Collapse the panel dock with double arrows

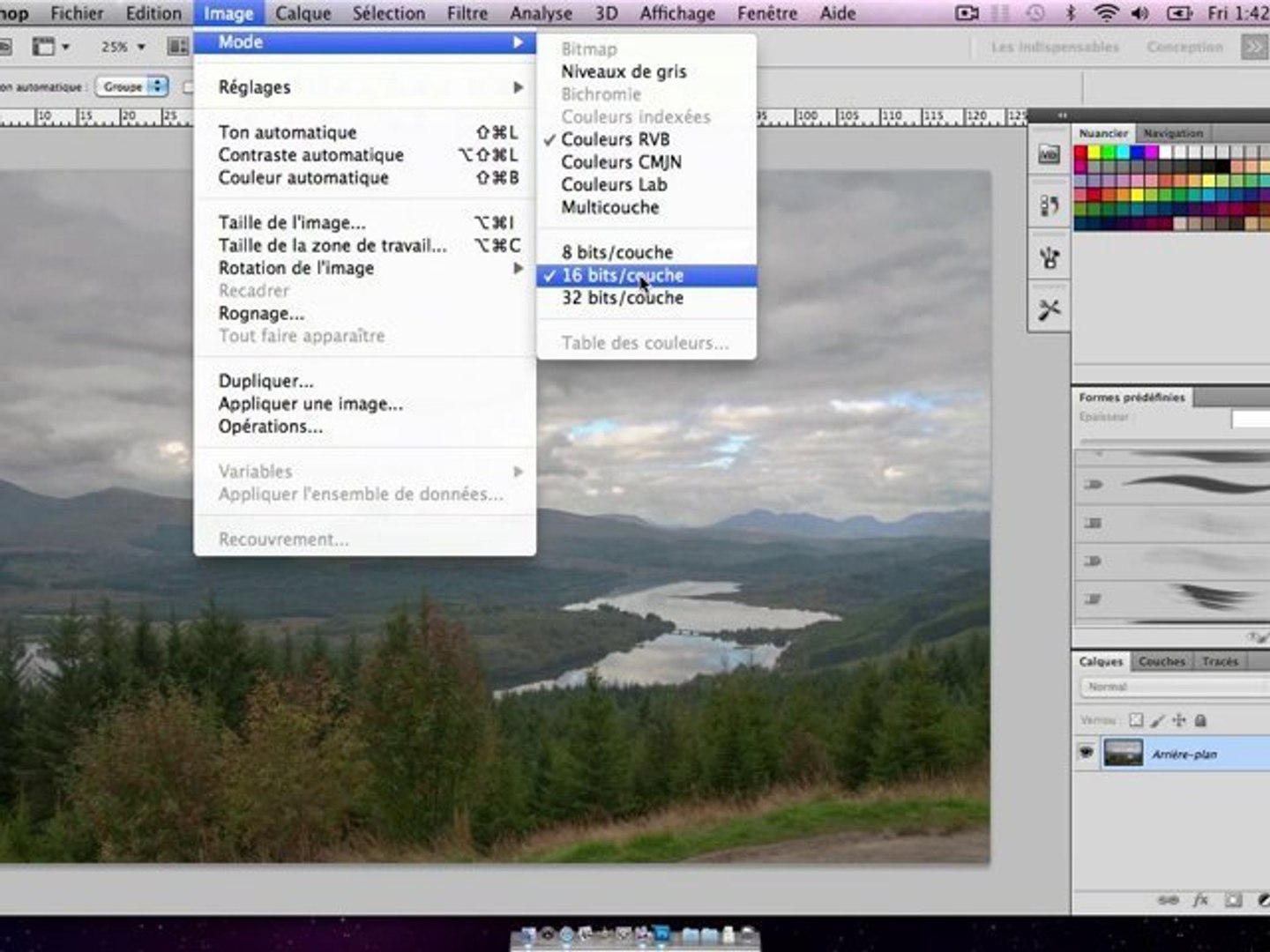tap(1062, 115)
